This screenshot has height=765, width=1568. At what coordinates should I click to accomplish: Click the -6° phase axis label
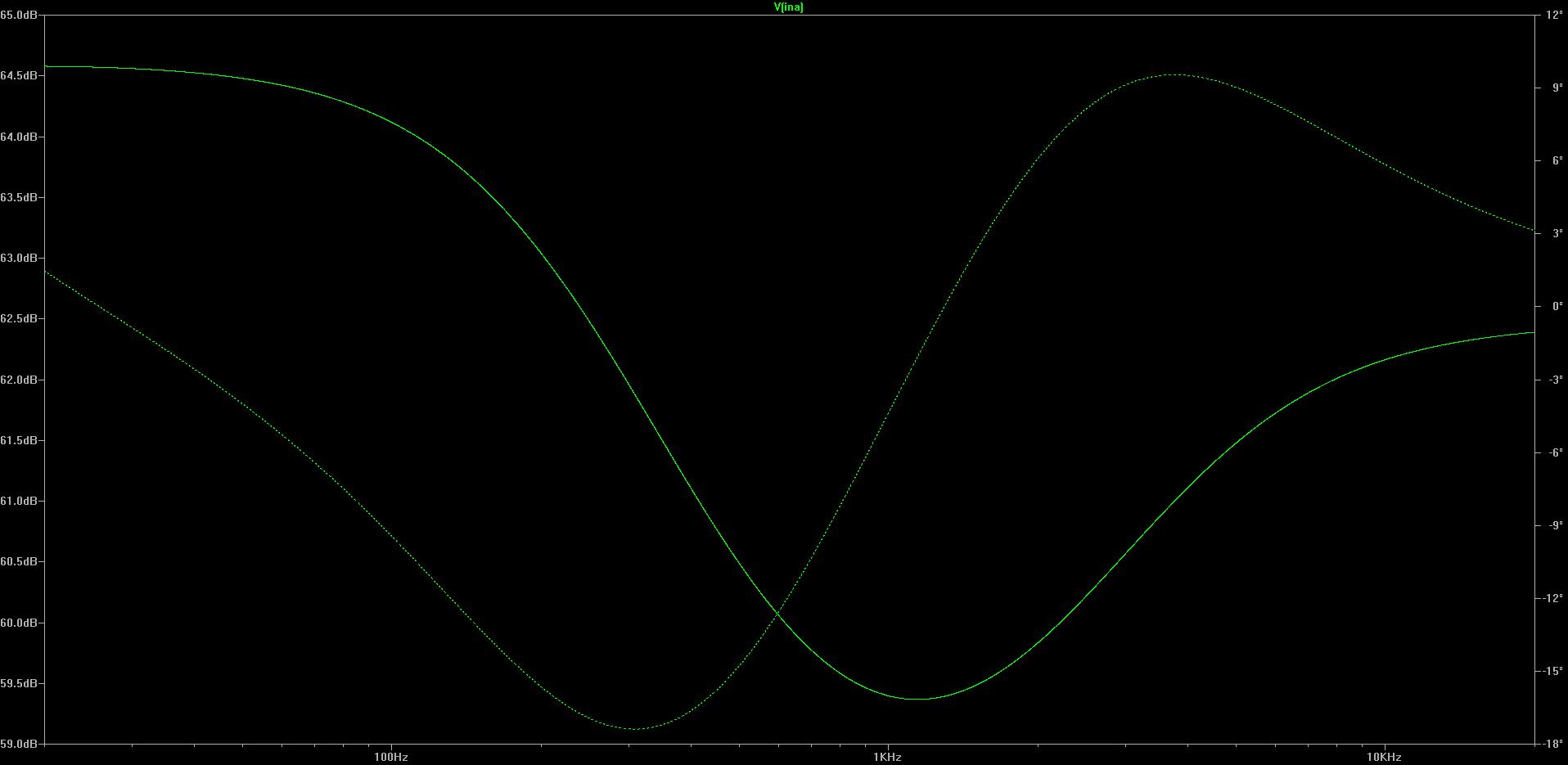[x=1555, y=452]
